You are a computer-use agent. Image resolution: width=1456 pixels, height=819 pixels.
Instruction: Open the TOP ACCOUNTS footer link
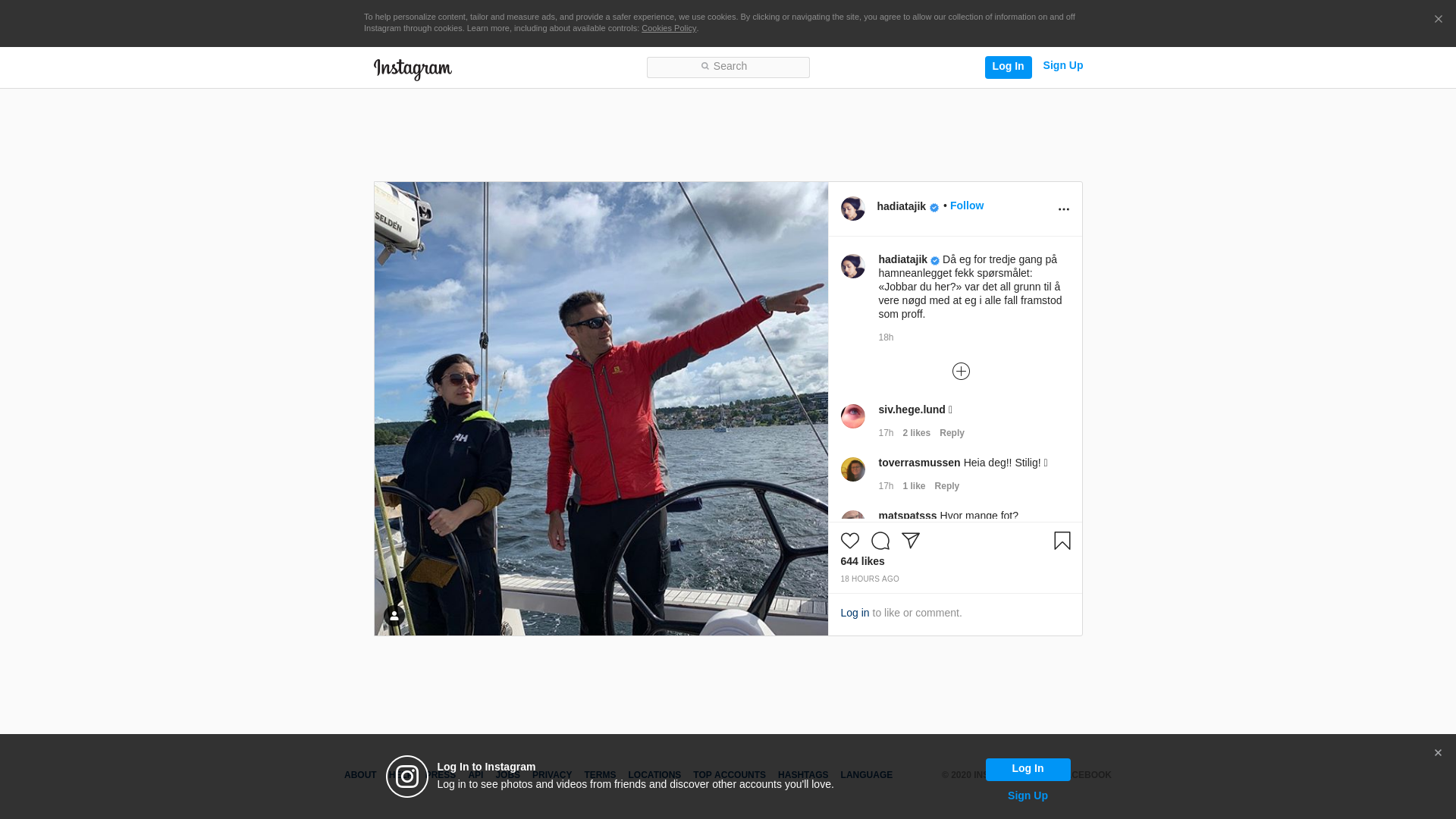tap(730, 775)
